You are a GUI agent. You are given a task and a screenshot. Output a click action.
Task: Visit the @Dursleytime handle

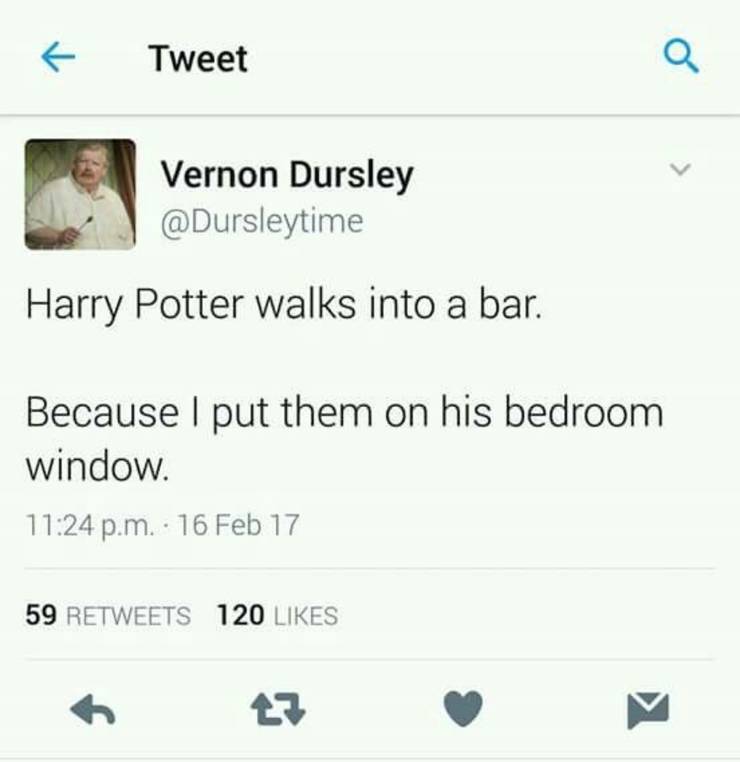262,222
